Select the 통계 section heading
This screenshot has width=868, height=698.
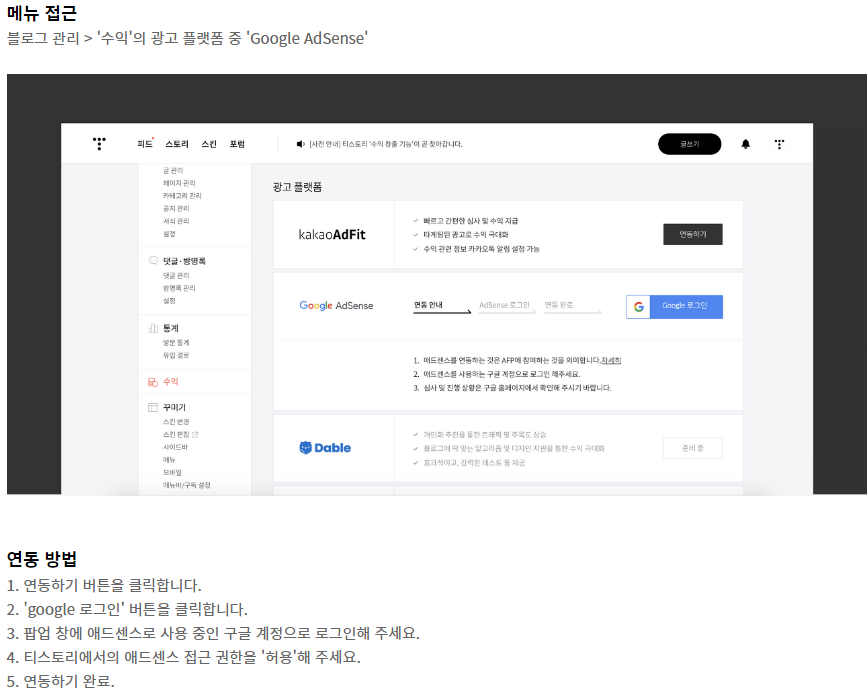[170, 328]
